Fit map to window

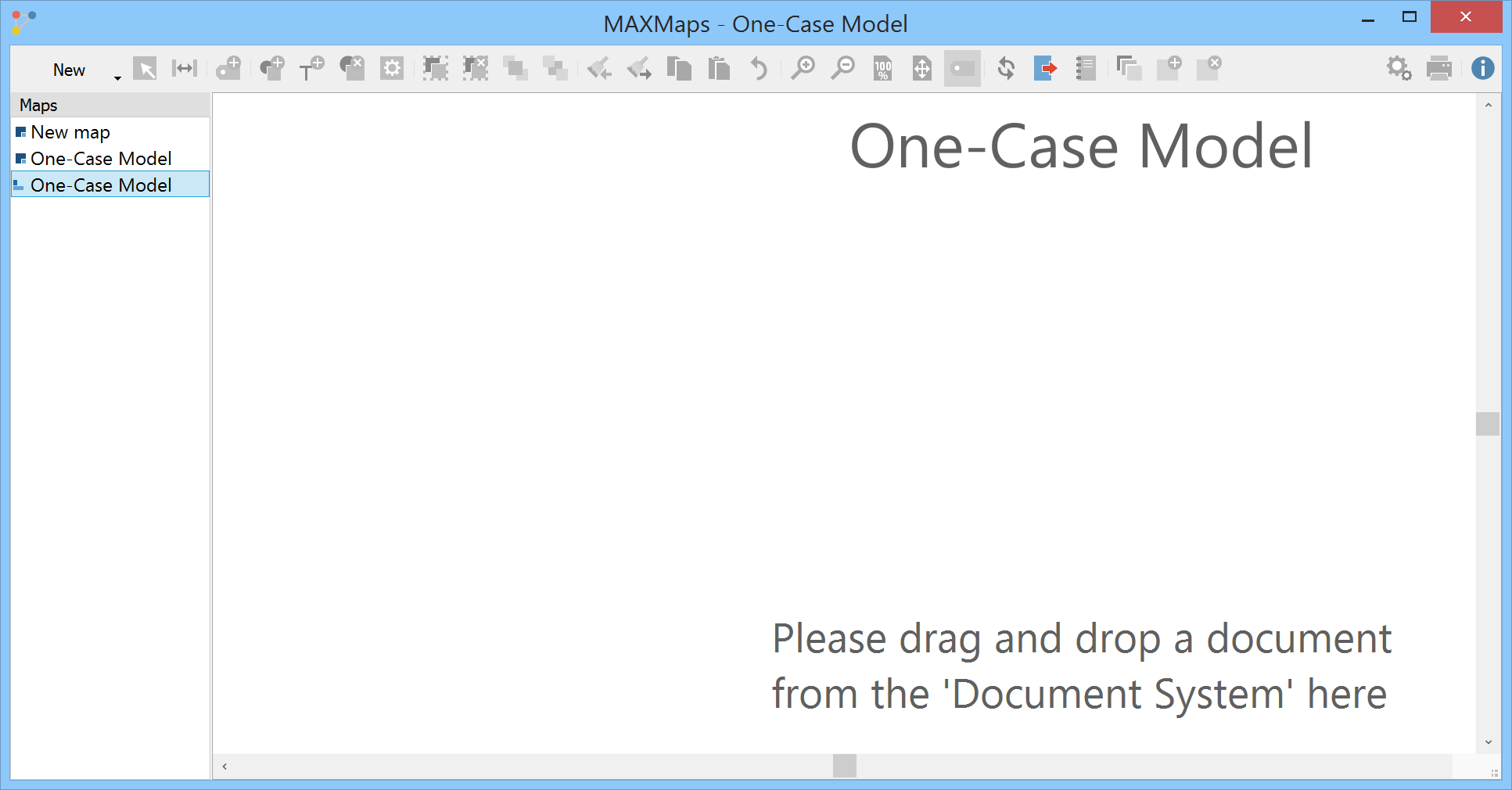[x=922, y=69]
